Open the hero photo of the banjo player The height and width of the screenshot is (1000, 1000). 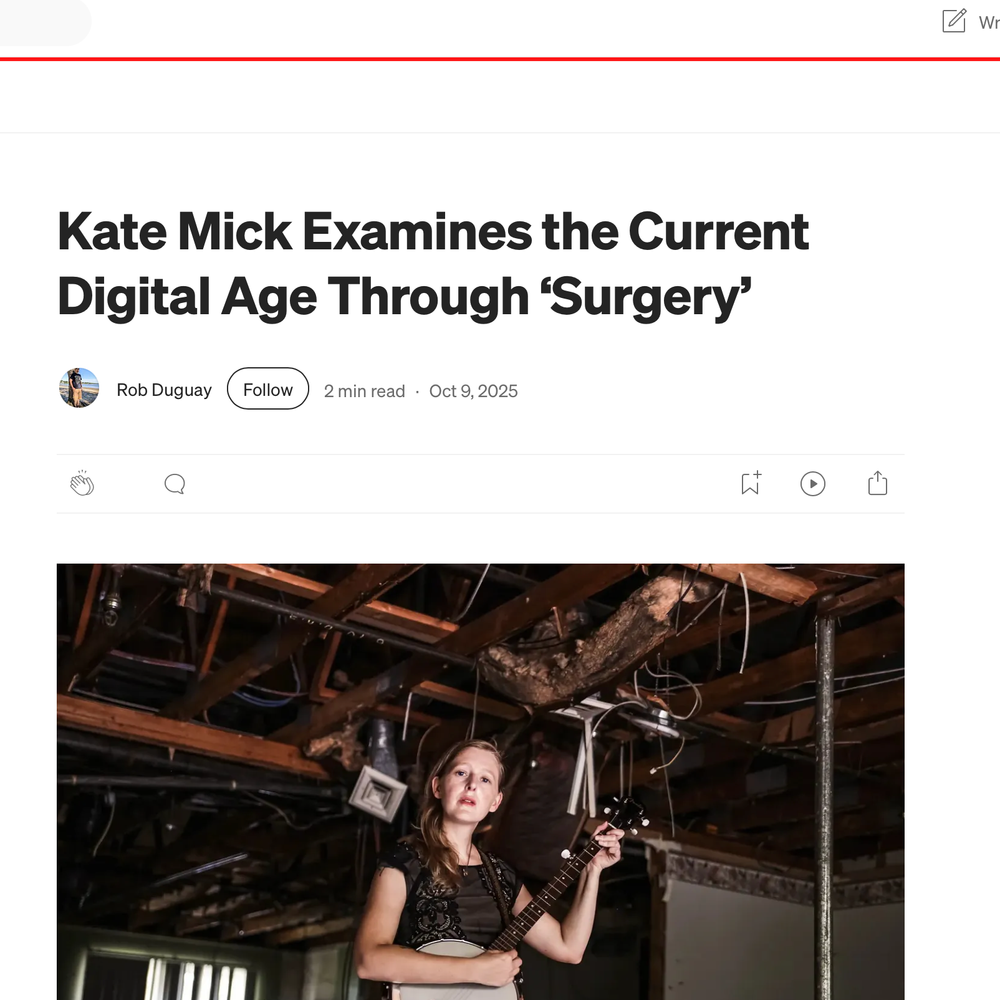[x=480, y=781]
